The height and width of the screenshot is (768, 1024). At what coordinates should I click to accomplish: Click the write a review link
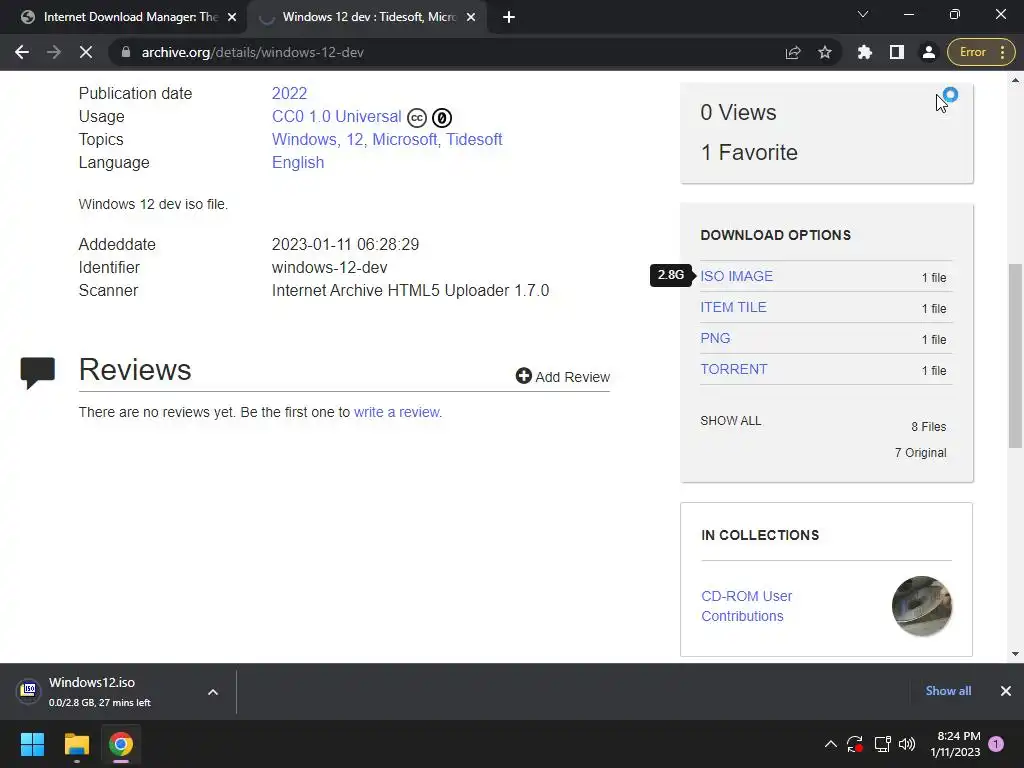(x=398, y=412)
